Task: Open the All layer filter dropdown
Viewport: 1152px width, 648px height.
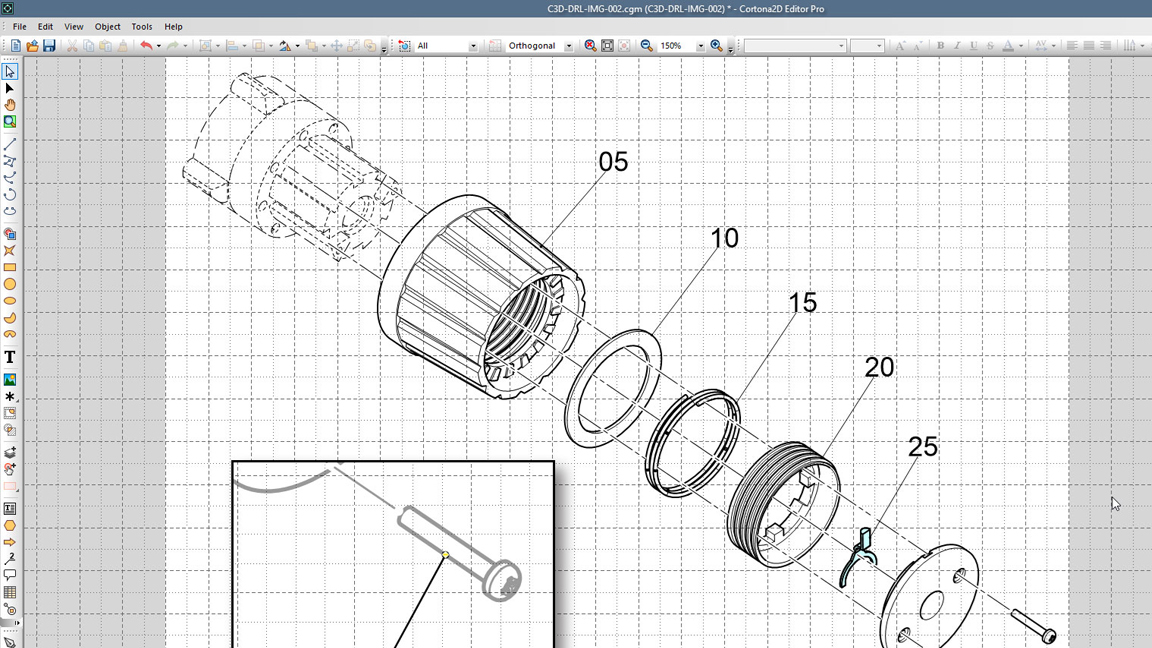Action: pos(473,46)
